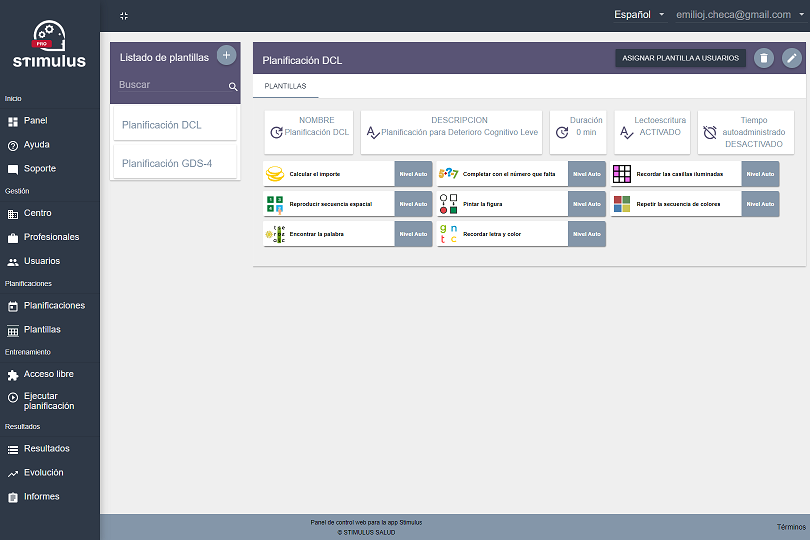This screenshot has height=540, width=810.
Task: Select Planificación GDS-4 from template list
Action: 167,163
